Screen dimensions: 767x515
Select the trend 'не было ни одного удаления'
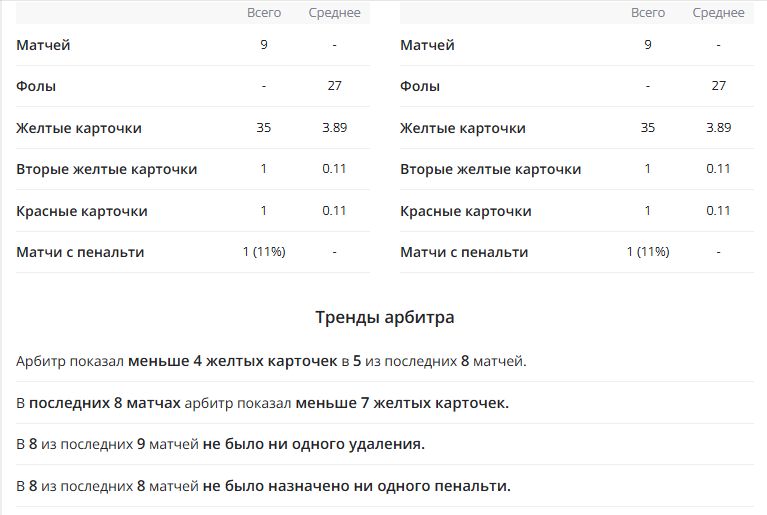221,444
